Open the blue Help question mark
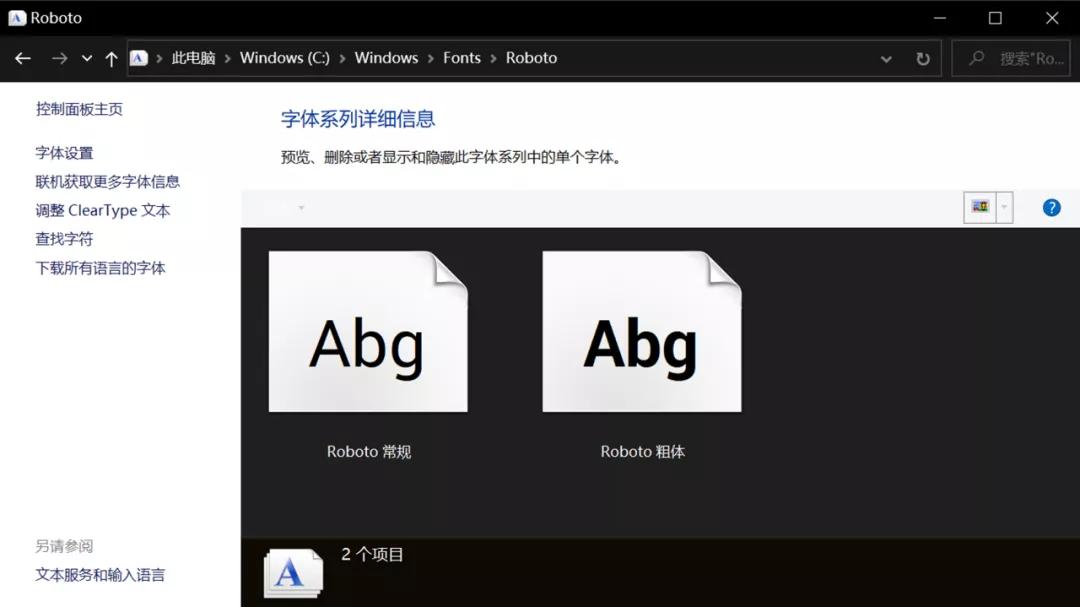Viewport: 1080px width, 607px height. click(x=1051, y=207)
